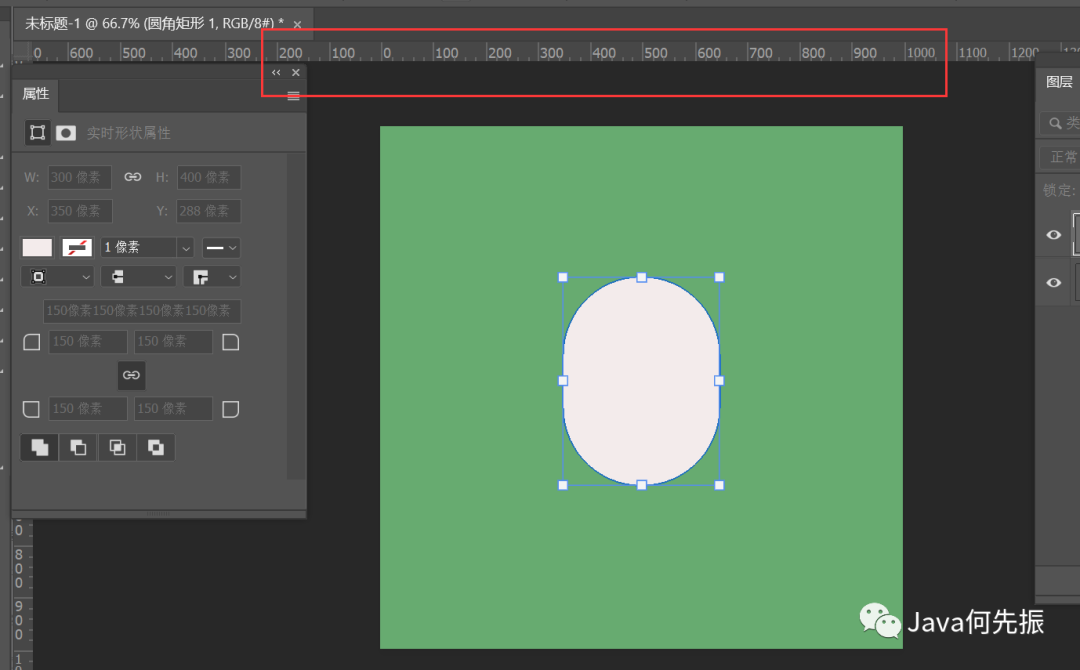Click the subtract front shape icon
The height and width of the screenshot is (670, 1080).
click(78, 447)
